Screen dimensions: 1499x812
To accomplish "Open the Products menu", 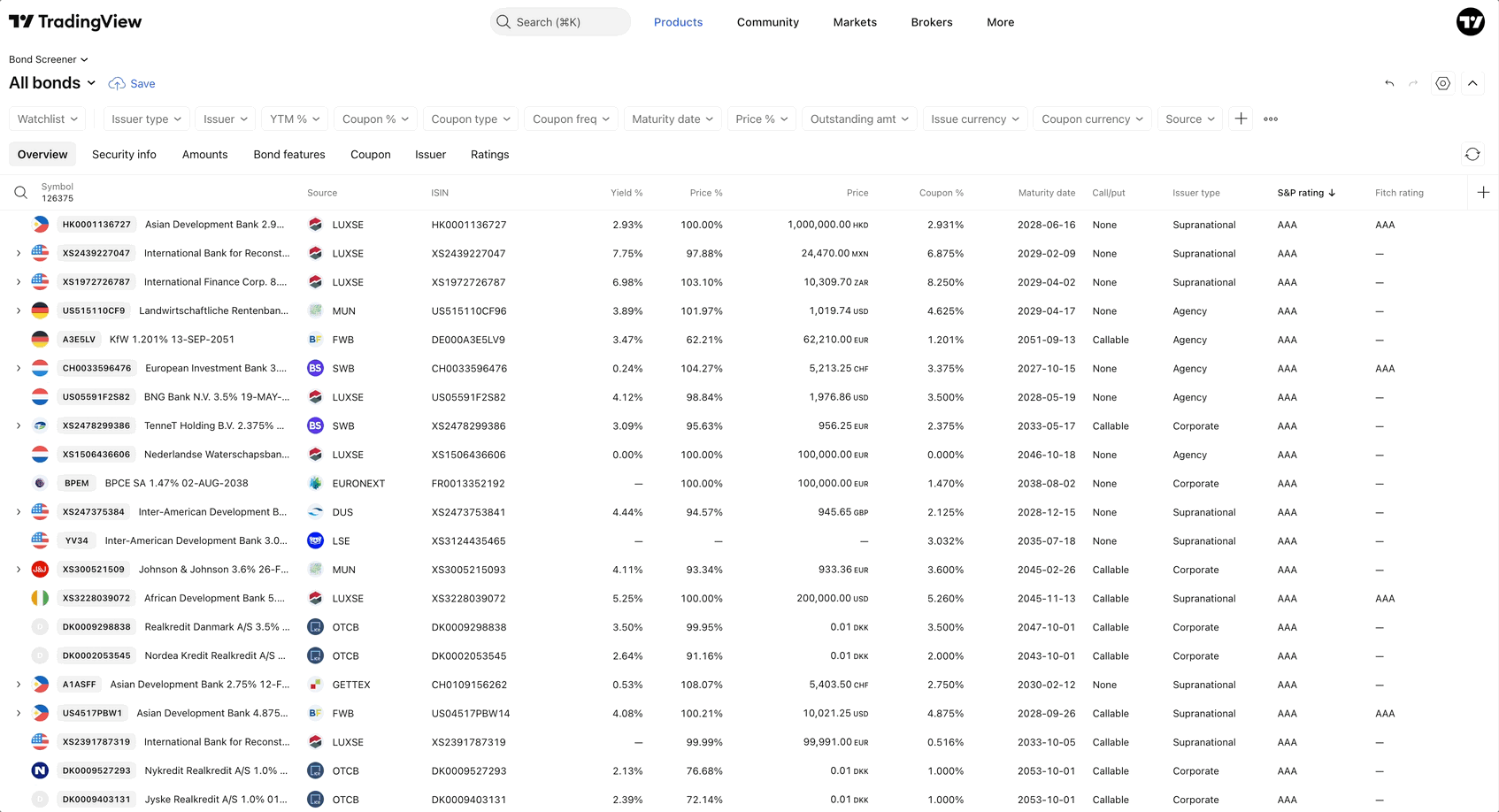I will [678, 22].
